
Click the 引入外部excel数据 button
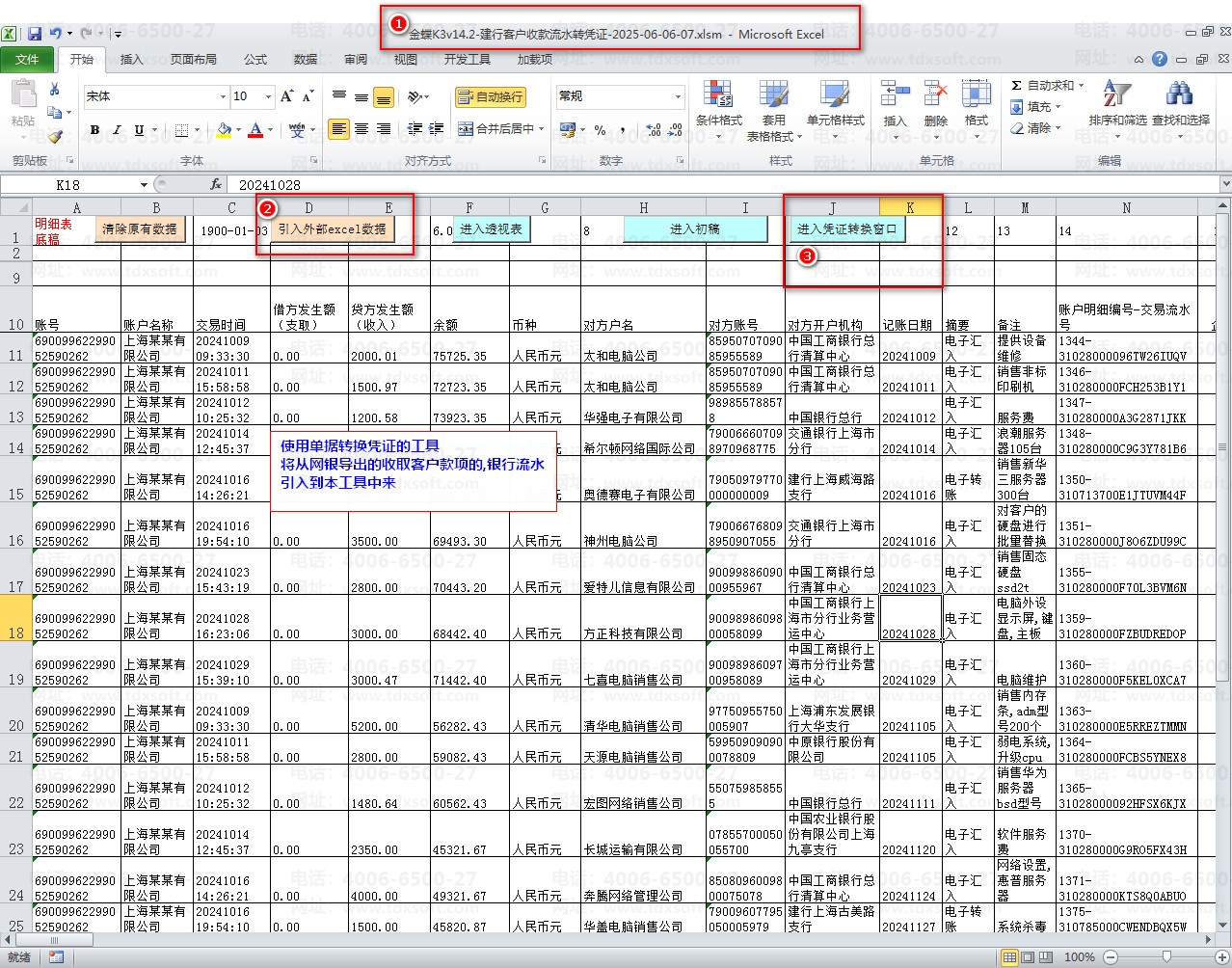(x=333, y=229)
